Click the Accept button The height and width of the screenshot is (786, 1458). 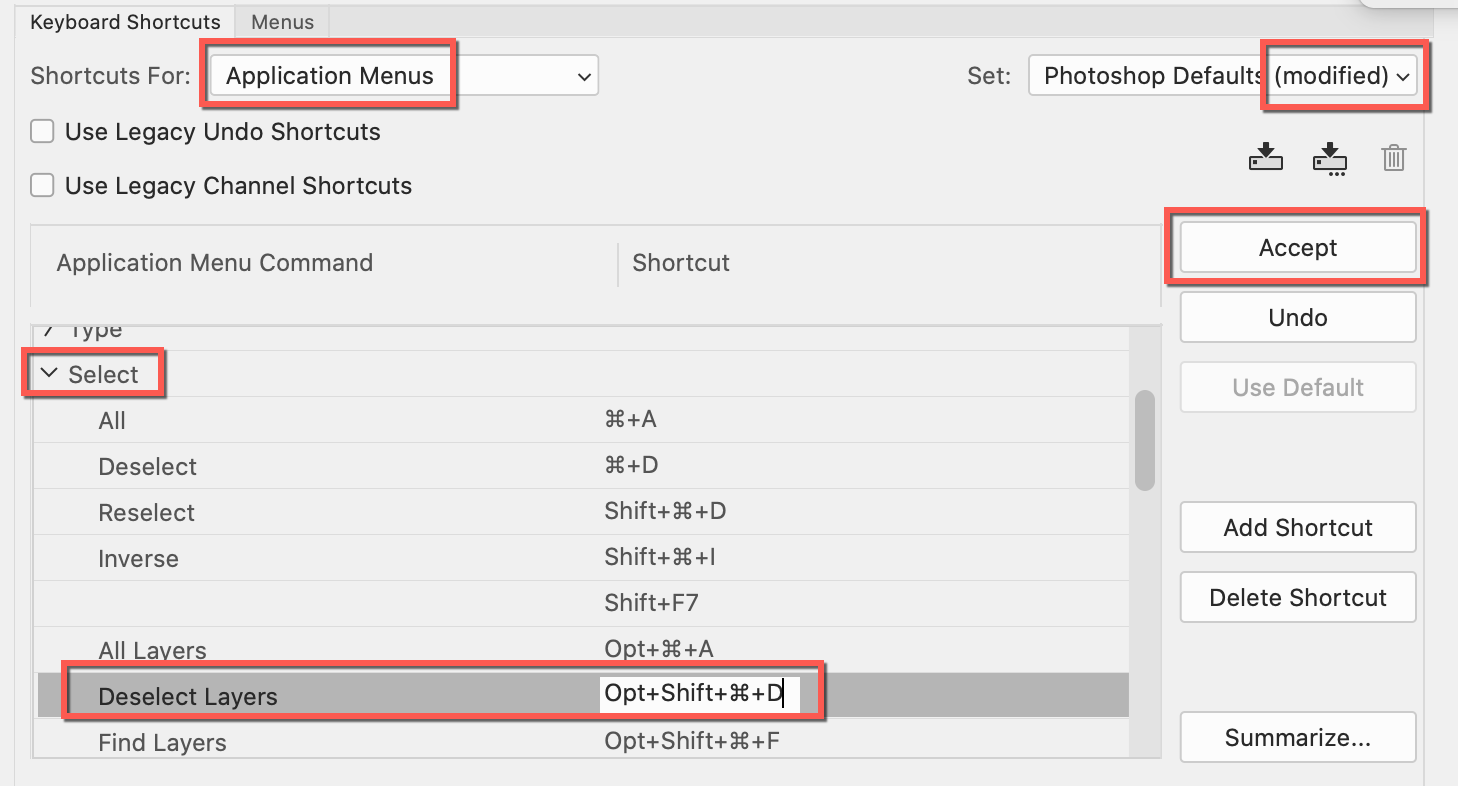pos(1297,247)
